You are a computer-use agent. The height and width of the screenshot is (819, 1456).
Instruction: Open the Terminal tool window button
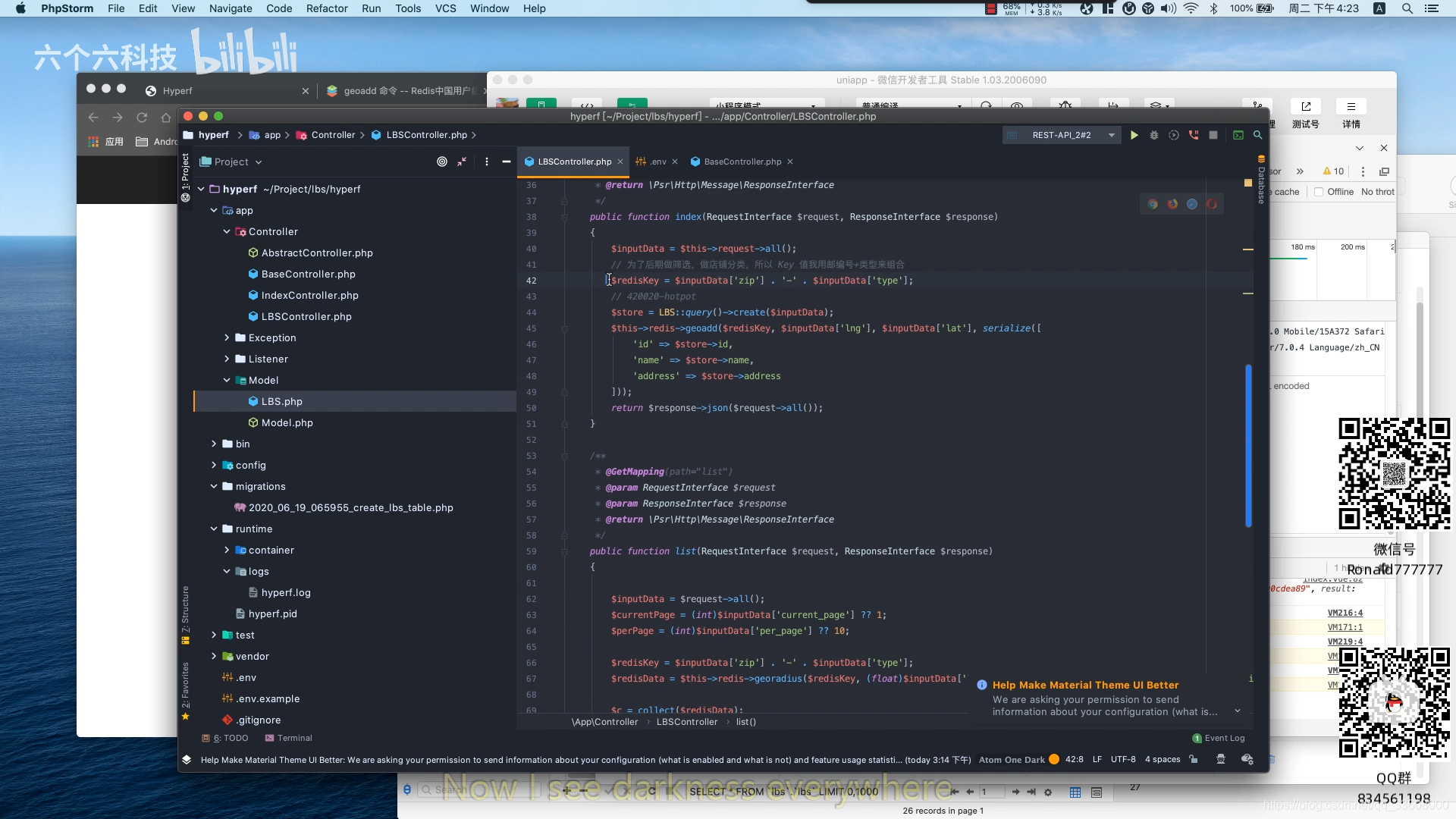pyautogui.click(x=288, y=738)
